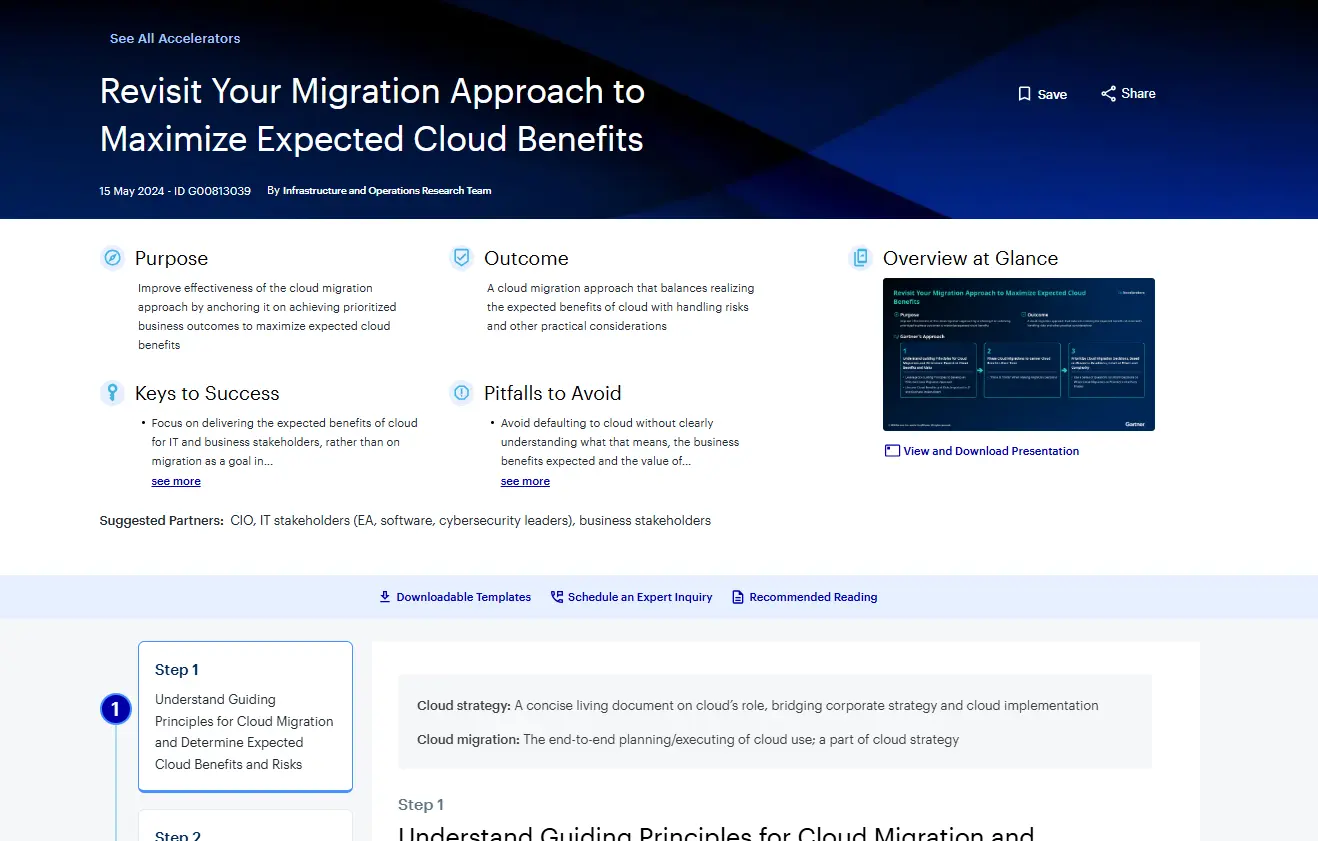Click the key icon beside Keys to Success
Screen dimensions: 1318x841
point(112,392)
